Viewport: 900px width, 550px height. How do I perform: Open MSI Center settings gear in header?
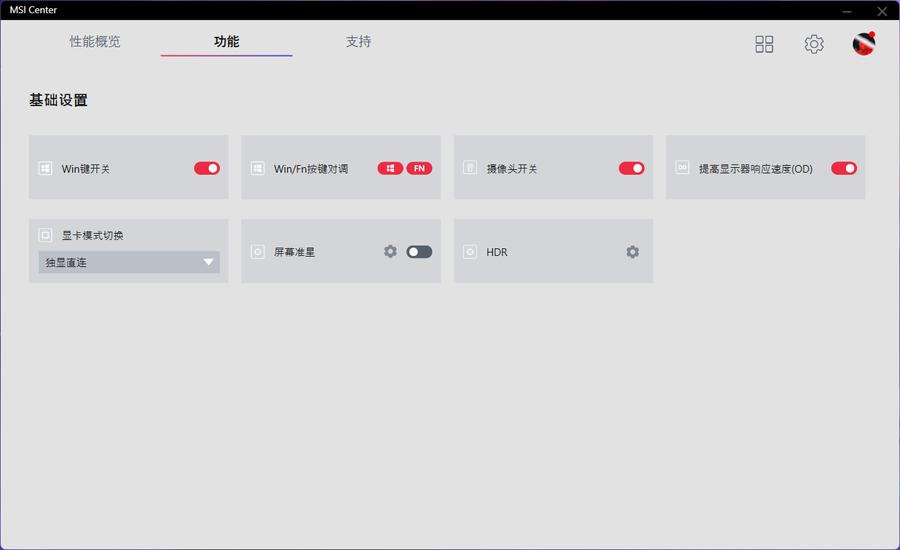click(x=814, y=44)
